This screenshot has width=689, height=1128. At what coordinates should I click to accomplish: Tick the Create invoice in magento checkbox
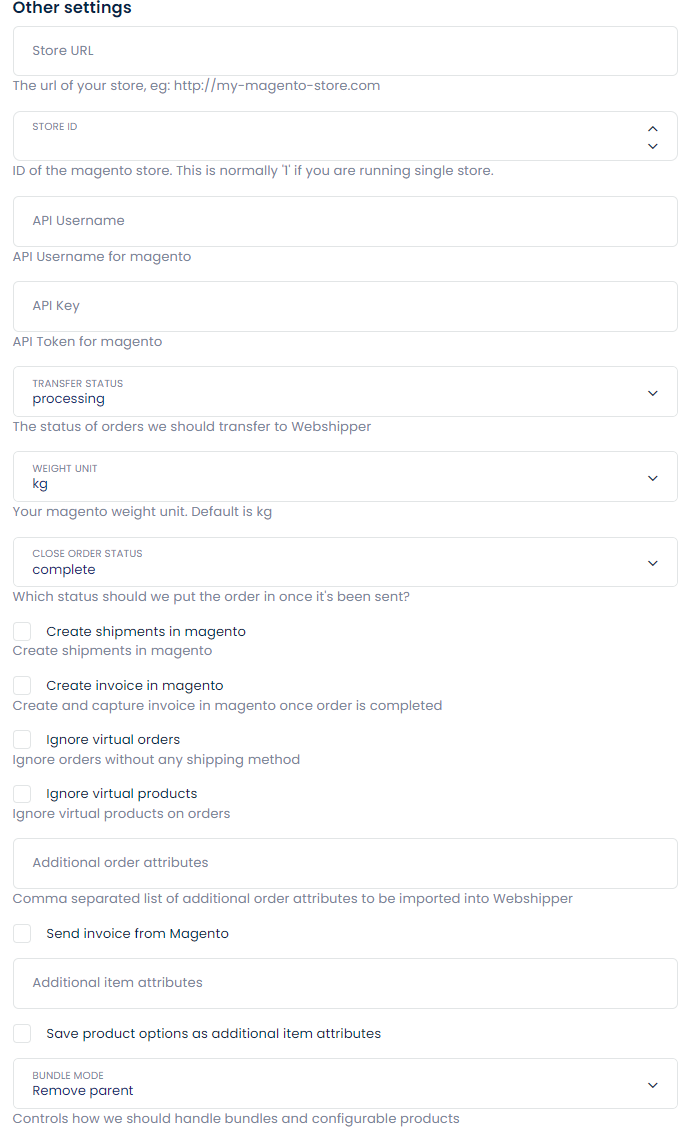click(x=22, y=686)
